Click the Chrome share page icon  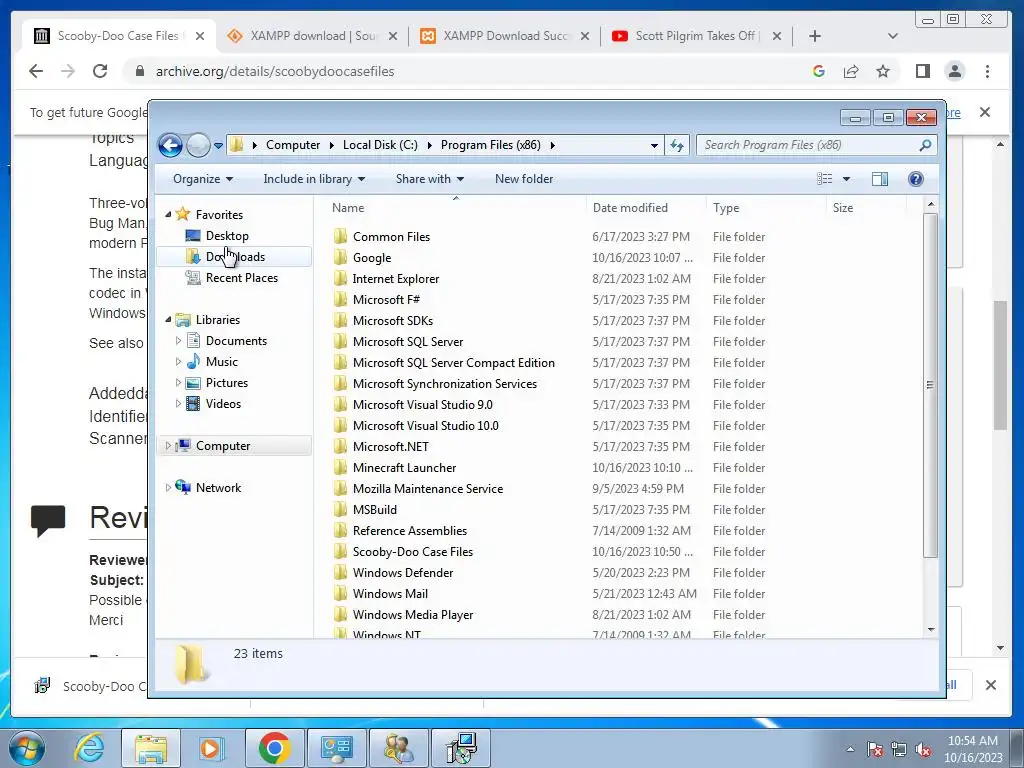tap(851, 71)
